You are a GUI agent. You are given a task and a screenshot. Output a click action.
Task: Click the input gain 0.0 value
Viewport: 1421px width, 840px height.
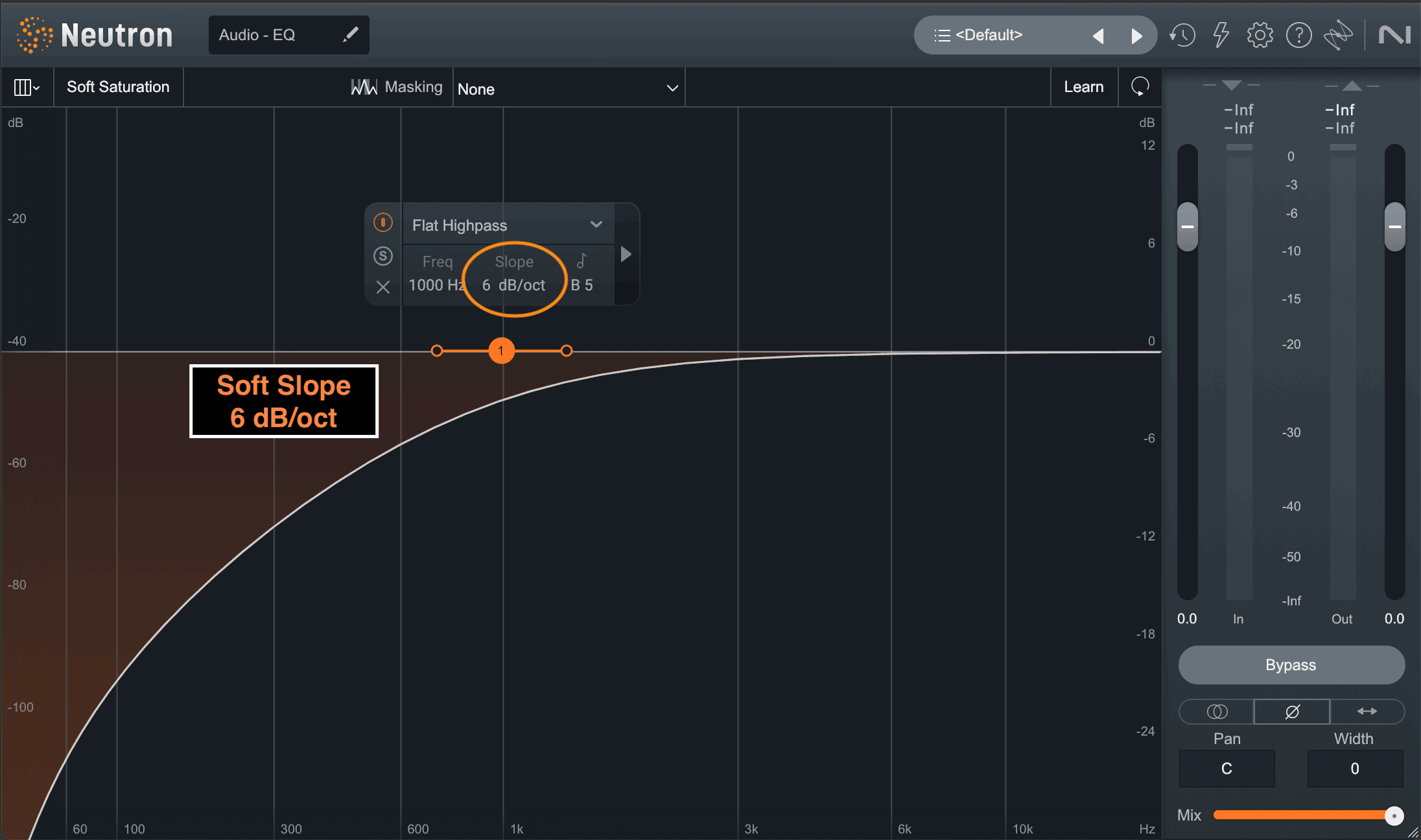pyautogui.click(x=1187, y=619)
